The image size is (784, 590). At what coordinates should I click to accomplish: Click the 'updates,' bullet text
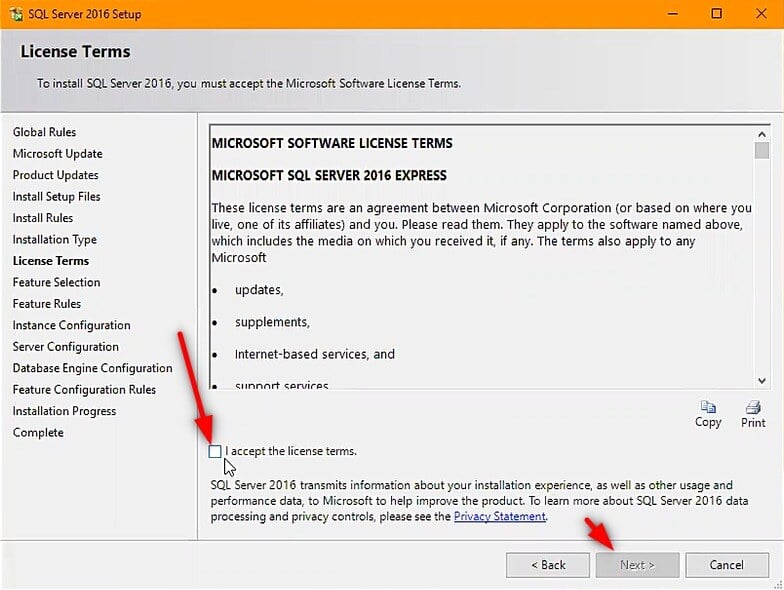[x=259, y=290]
